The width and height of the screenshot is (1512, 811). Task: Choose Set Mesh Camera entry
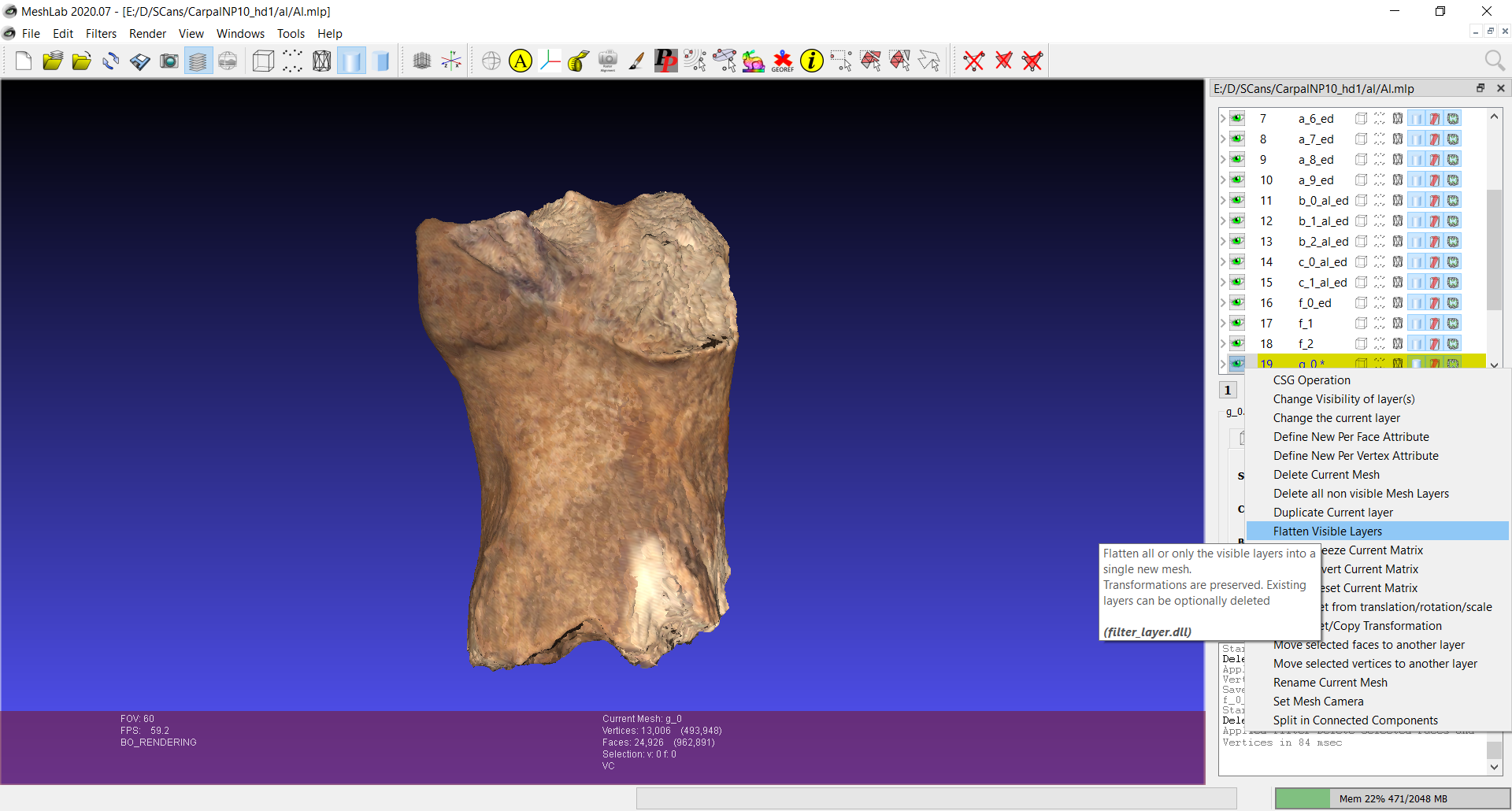1377,702
